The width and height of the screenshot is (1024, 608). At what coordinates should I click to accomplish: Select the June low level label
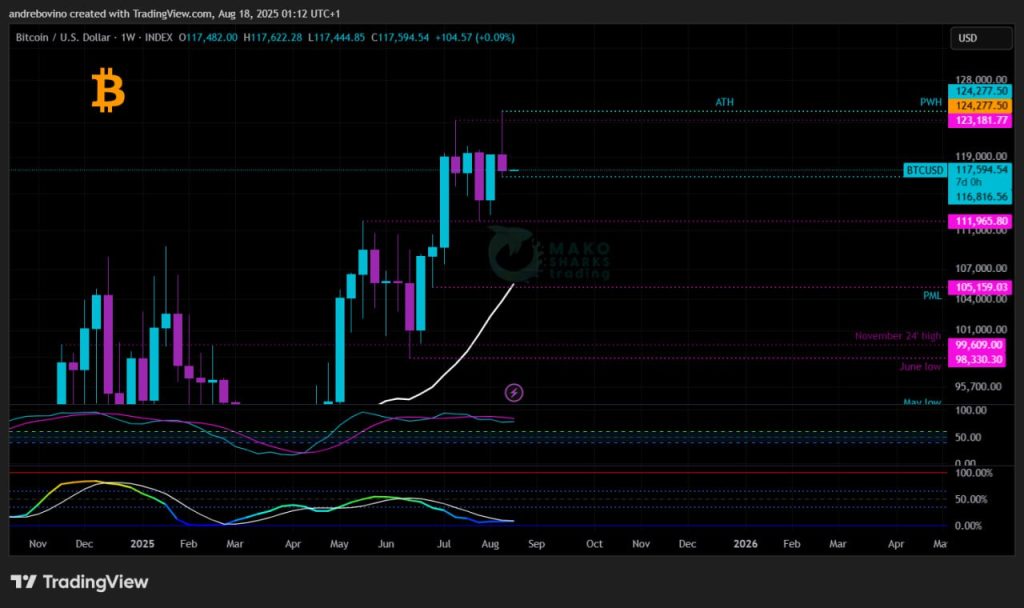click(920, 366)
